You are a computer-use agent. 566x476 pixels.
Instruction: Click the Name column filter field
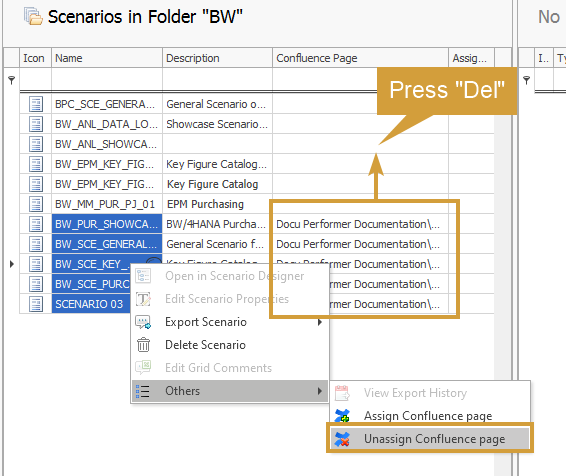click(x=107, y=79)
